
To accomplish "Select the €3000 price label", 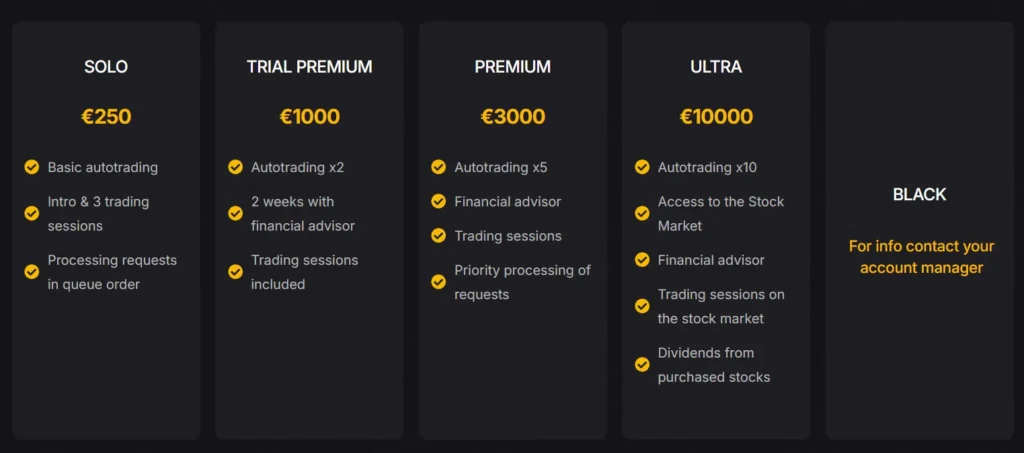I will pos(513,117).
